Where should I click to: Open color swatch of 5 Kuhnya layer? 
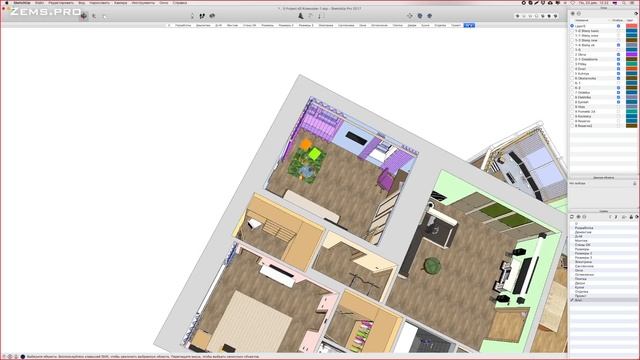[x=631, y=73]
